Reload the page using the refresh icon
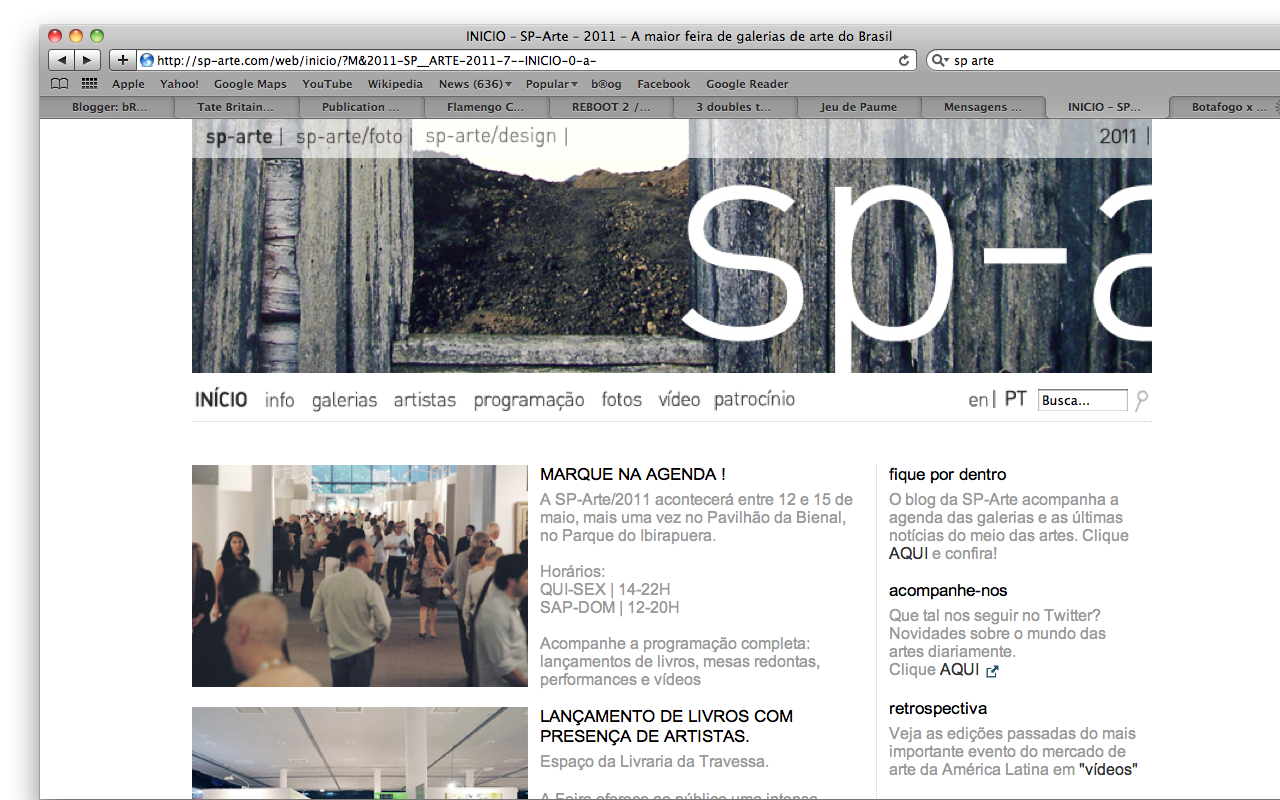This screenshot has width=1280, height=800. [904, 60]
